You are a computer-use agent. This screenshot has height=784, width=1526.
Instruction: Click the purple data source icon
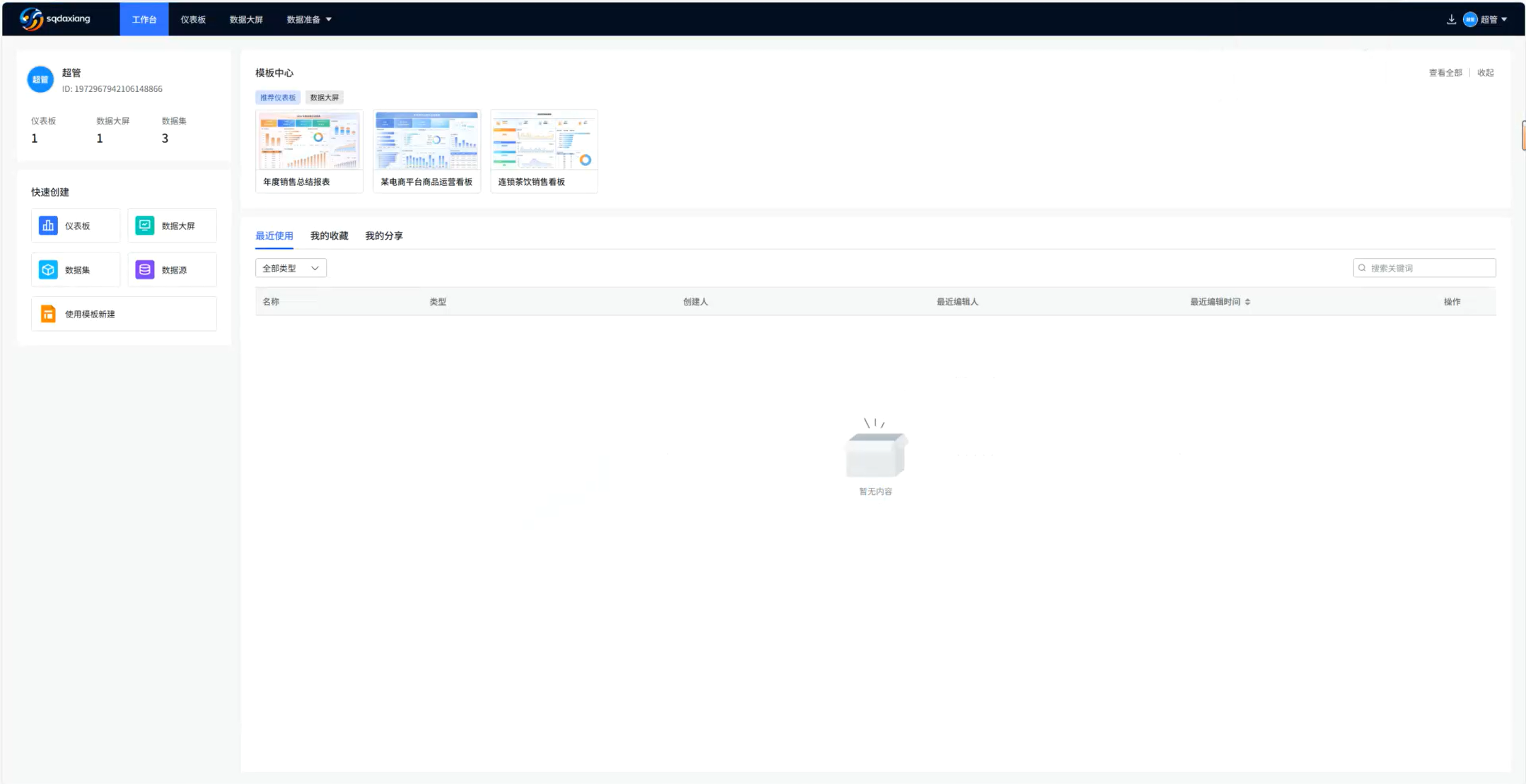click(x=144, y=269)
